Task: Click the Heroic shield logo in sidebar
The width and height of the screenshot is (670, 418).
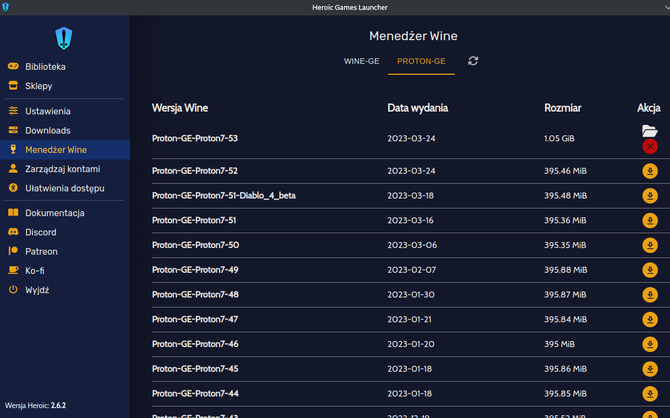Action: 64,38
